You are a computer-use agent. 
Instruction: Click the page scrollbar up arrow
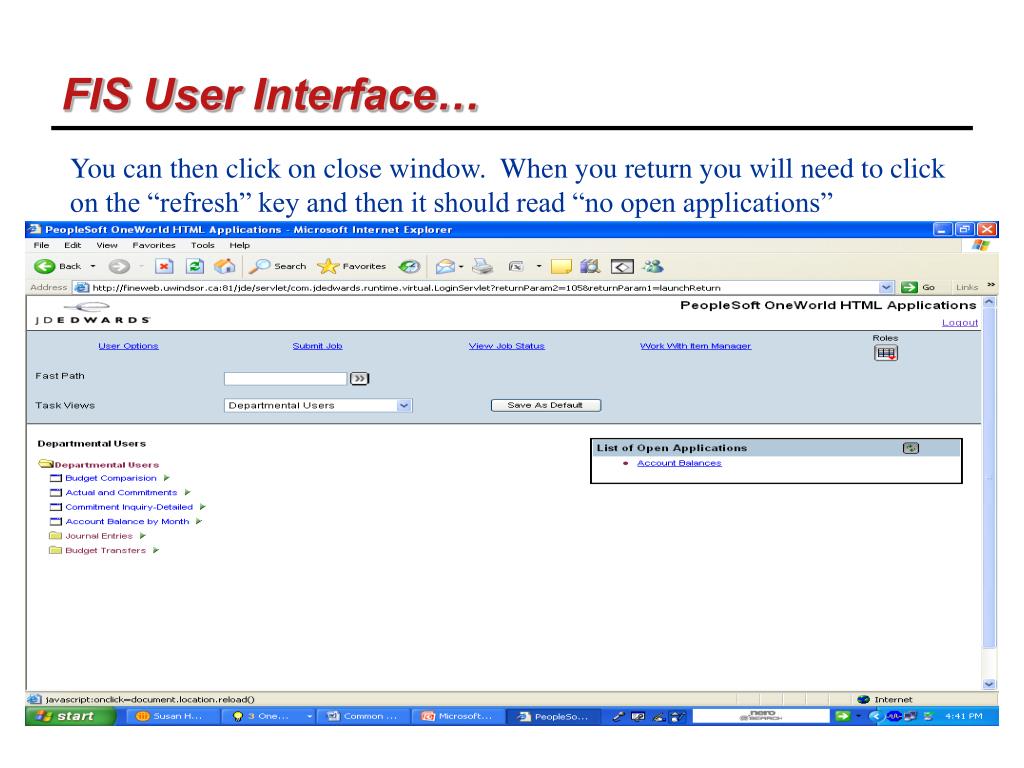tap(989, 302)
